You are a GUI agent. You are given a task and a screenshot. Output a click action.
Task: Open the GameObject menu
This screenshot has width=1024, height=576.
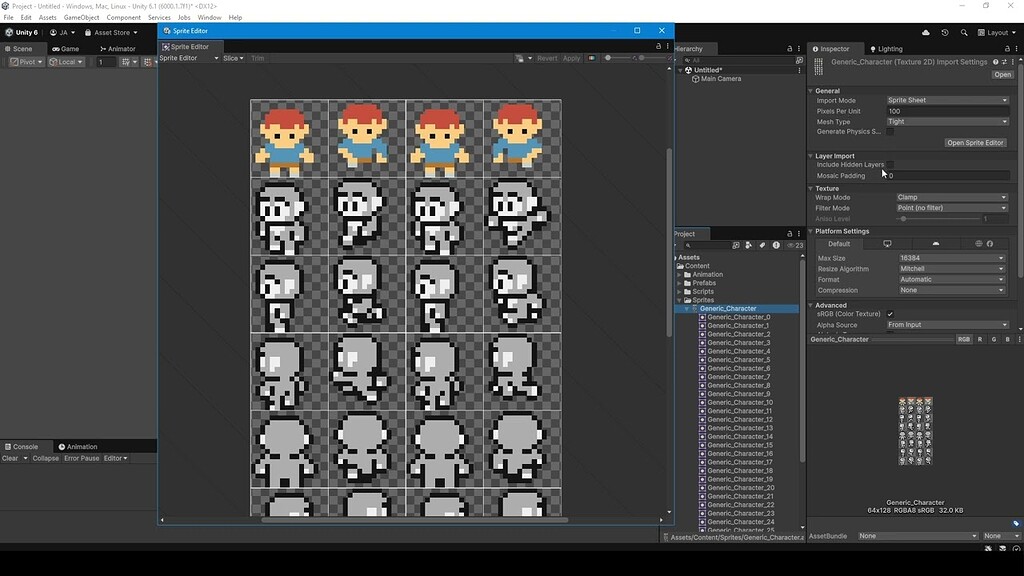80,17
